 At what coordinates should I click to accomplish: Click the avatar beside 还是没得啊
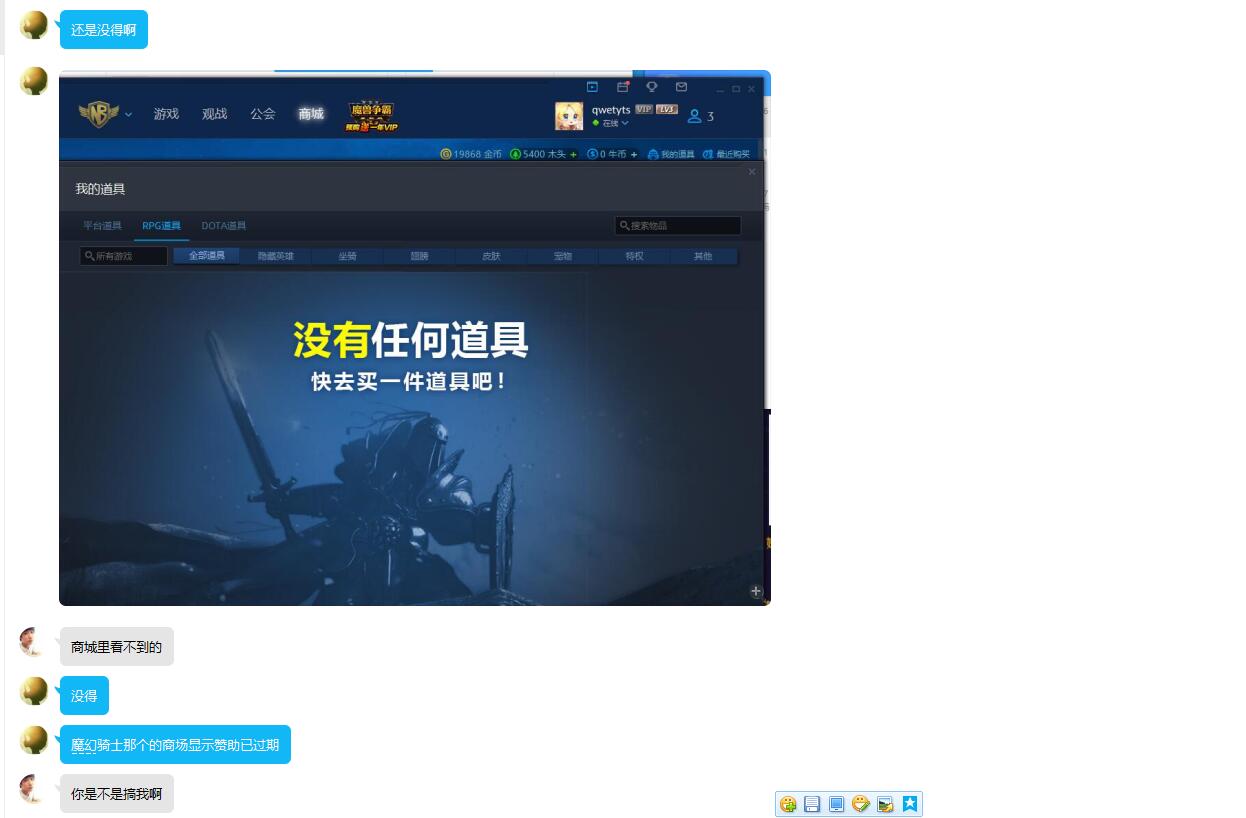34,25
